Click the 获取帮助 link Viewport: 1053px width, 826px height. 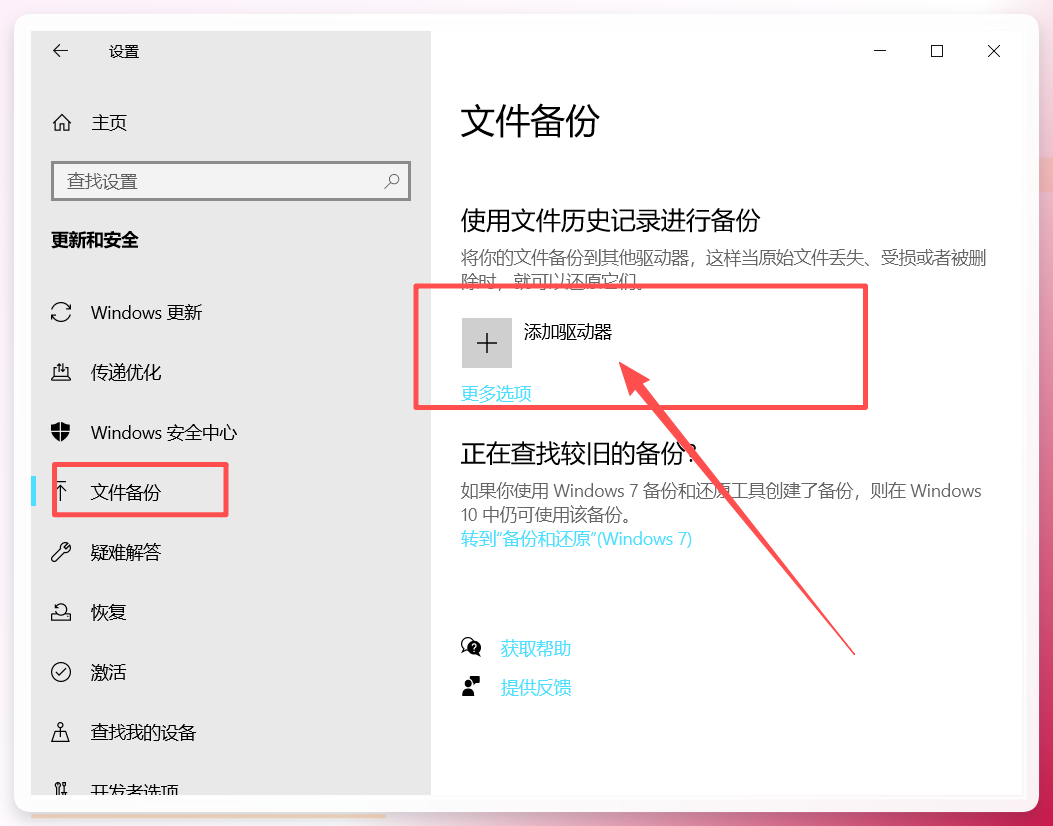536,648
